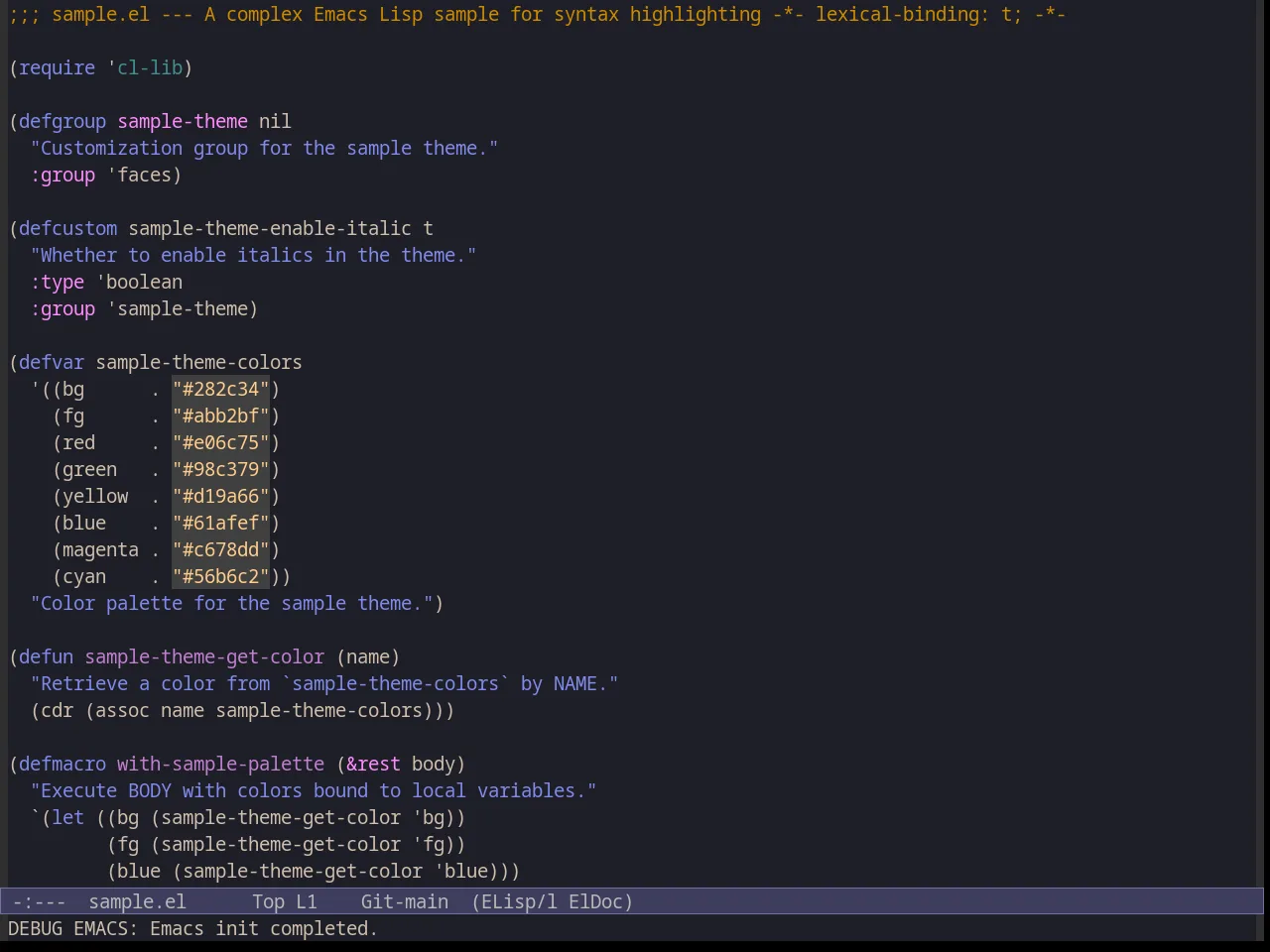Click the "#282c34" color string
Screen dimensions: 1270x952
[x=220, y=389]
